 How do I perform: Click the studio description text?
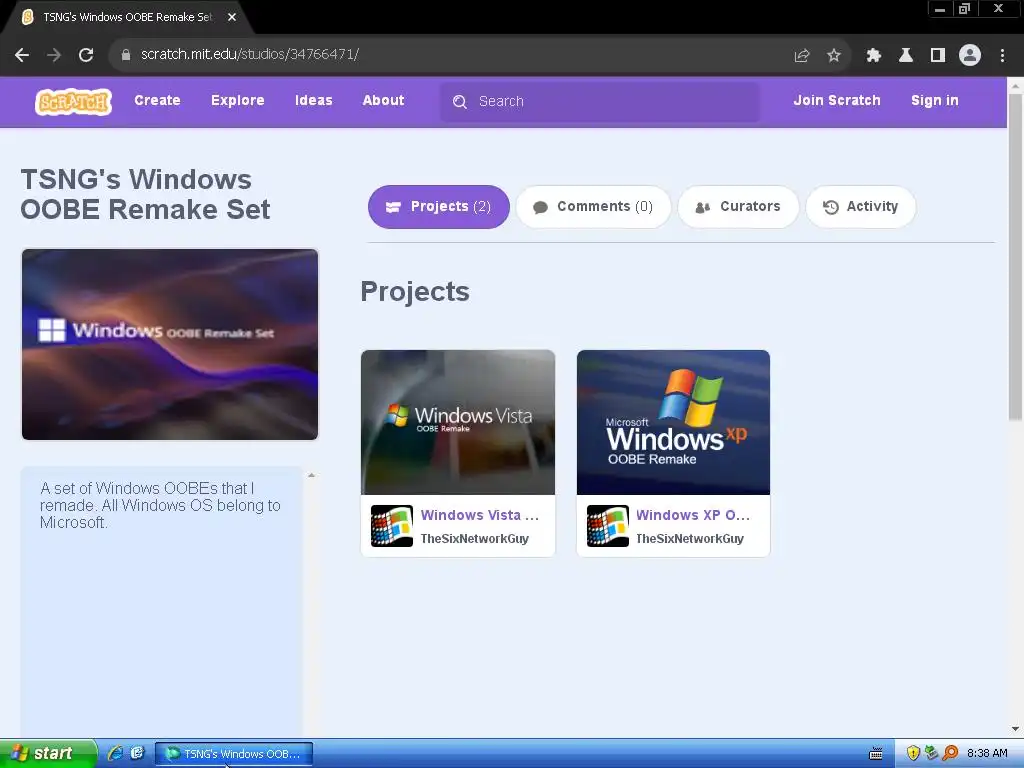160,505
